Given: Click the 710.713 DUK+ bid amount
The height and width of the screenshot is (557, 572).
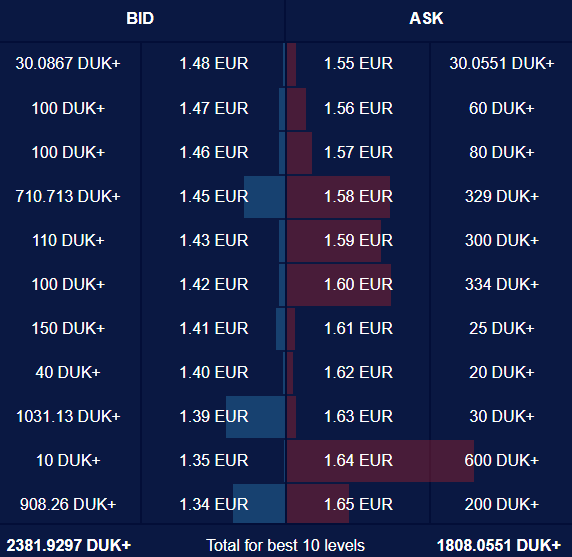Looking at the screenshot, I should [x=68, y=197].
